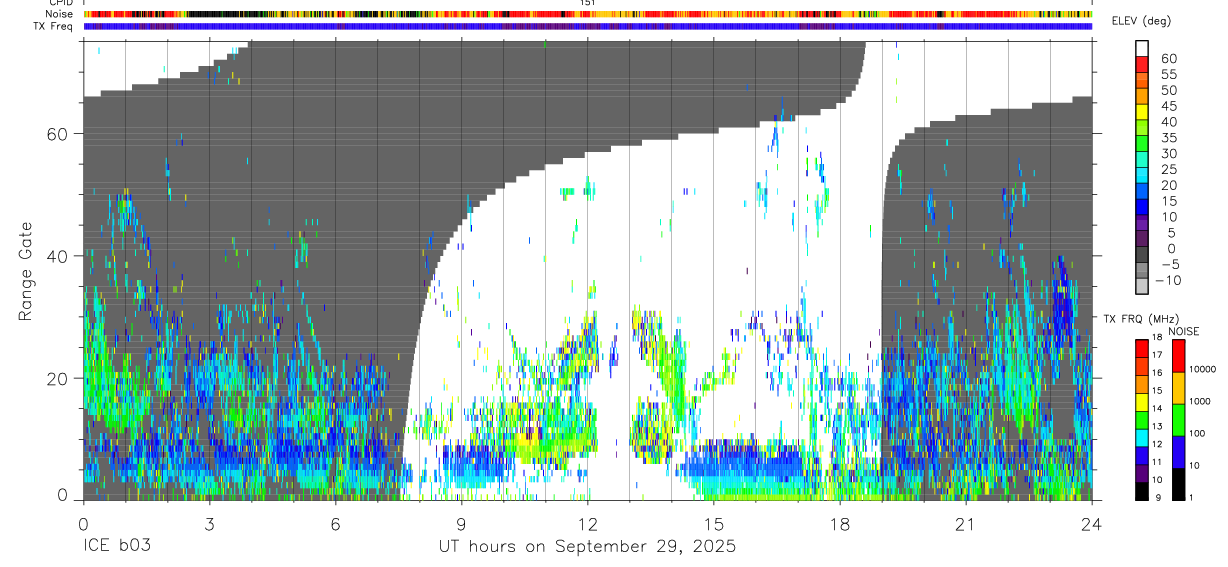1228x567 pixels.
Task: Click the white top cap of ELEV bar
Action: tap(1142, 49)
